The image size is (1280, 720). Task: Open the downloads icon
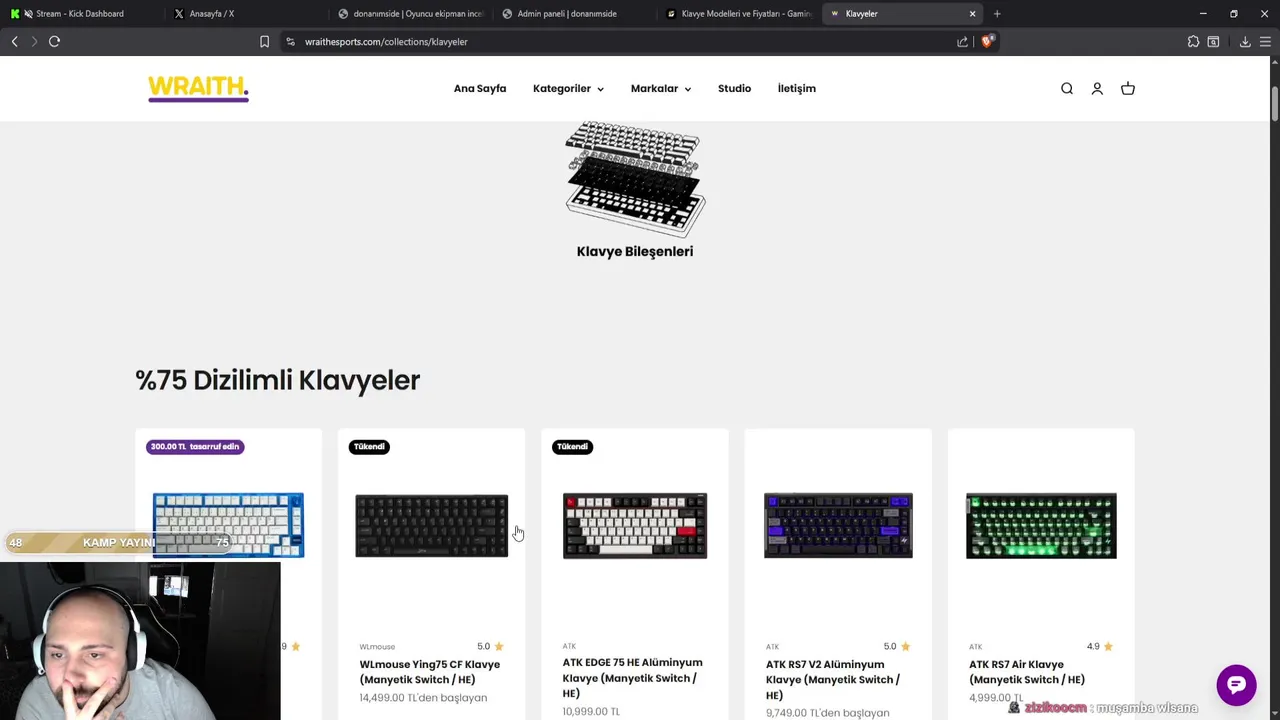coord(1245,42)
